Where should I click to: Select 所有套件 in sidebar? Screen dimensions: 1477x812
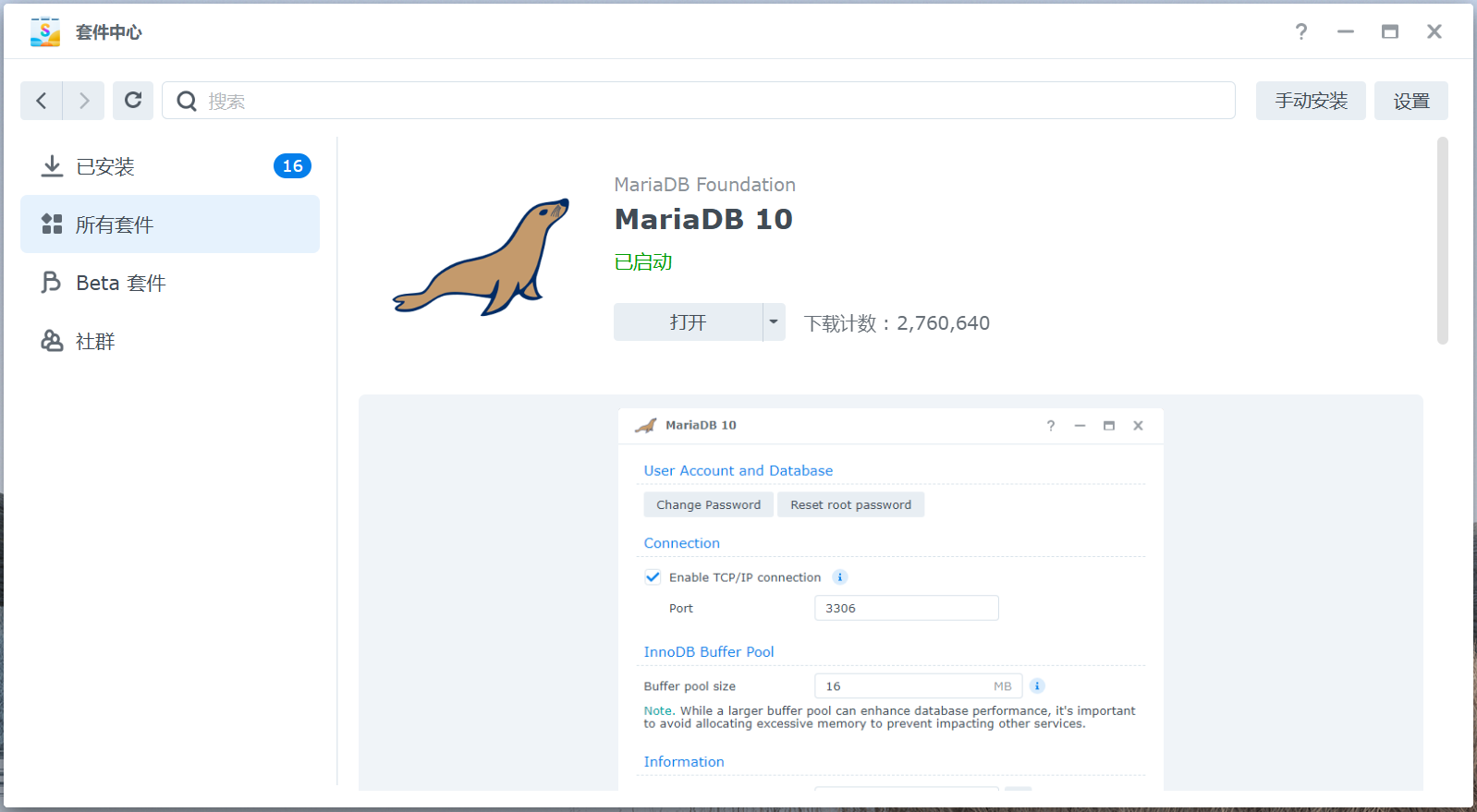pos(170,224)
